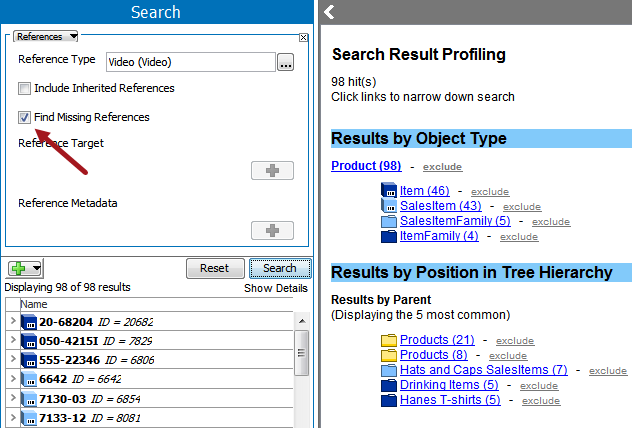Screen dimensions: 632x428
Task: Expand the 20-68204 result row
Action: (x=13, y=321)
